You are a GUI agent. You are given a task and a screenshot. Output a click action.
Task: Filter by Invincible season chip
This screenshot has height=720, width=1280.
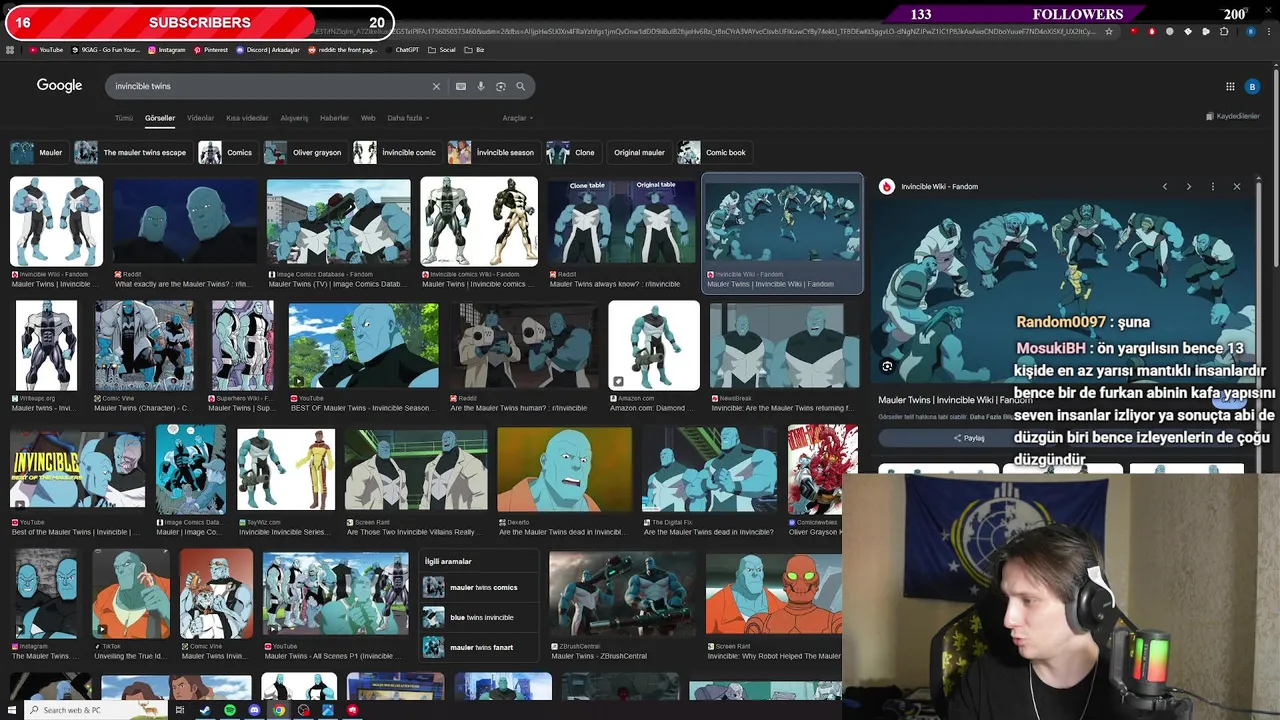[492, 152]
